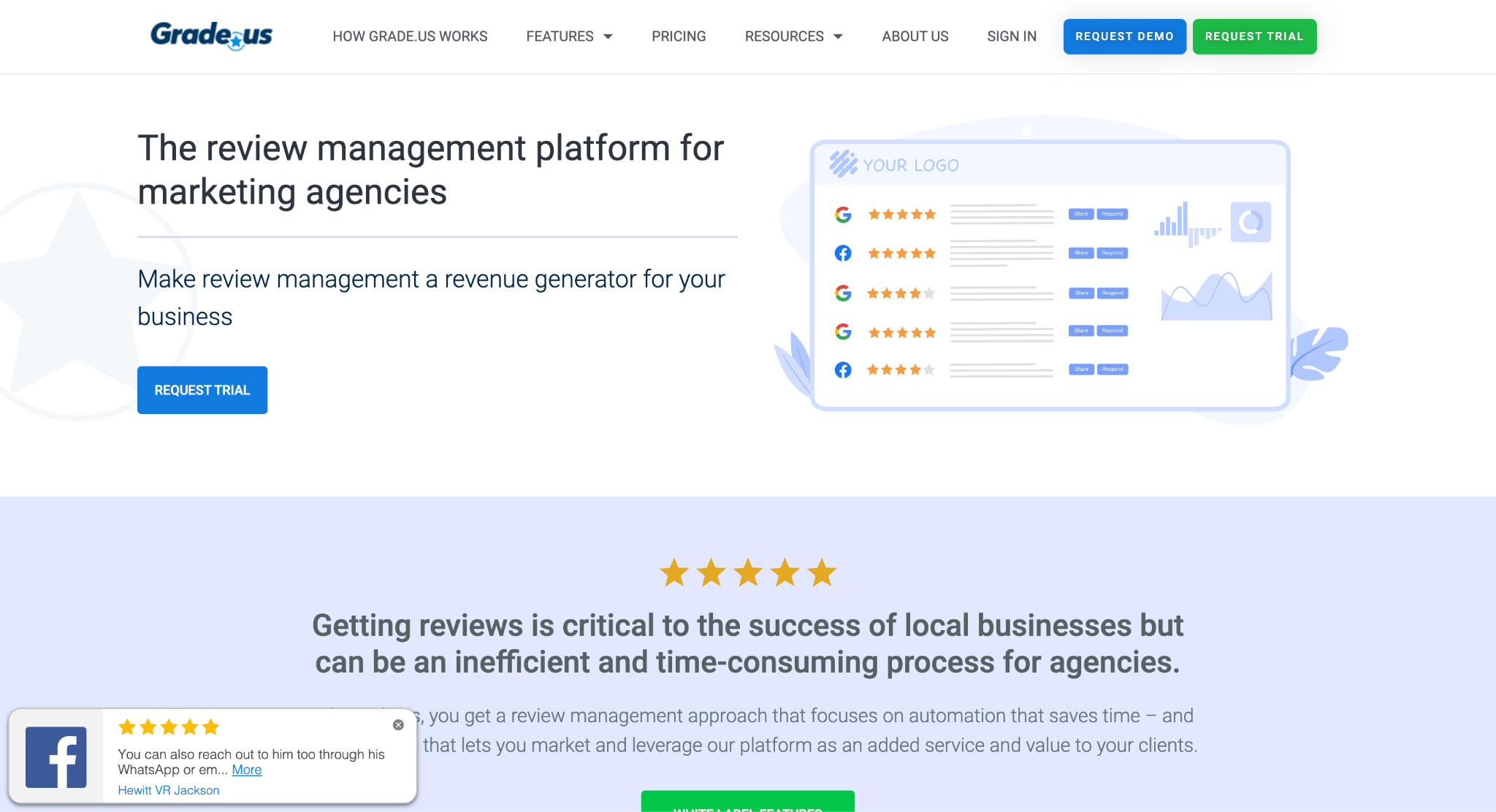Screen dimensions: 1496x812
Task: Click the hero Request Trial button
Action: pyautogui.click(x=202, y=390)
